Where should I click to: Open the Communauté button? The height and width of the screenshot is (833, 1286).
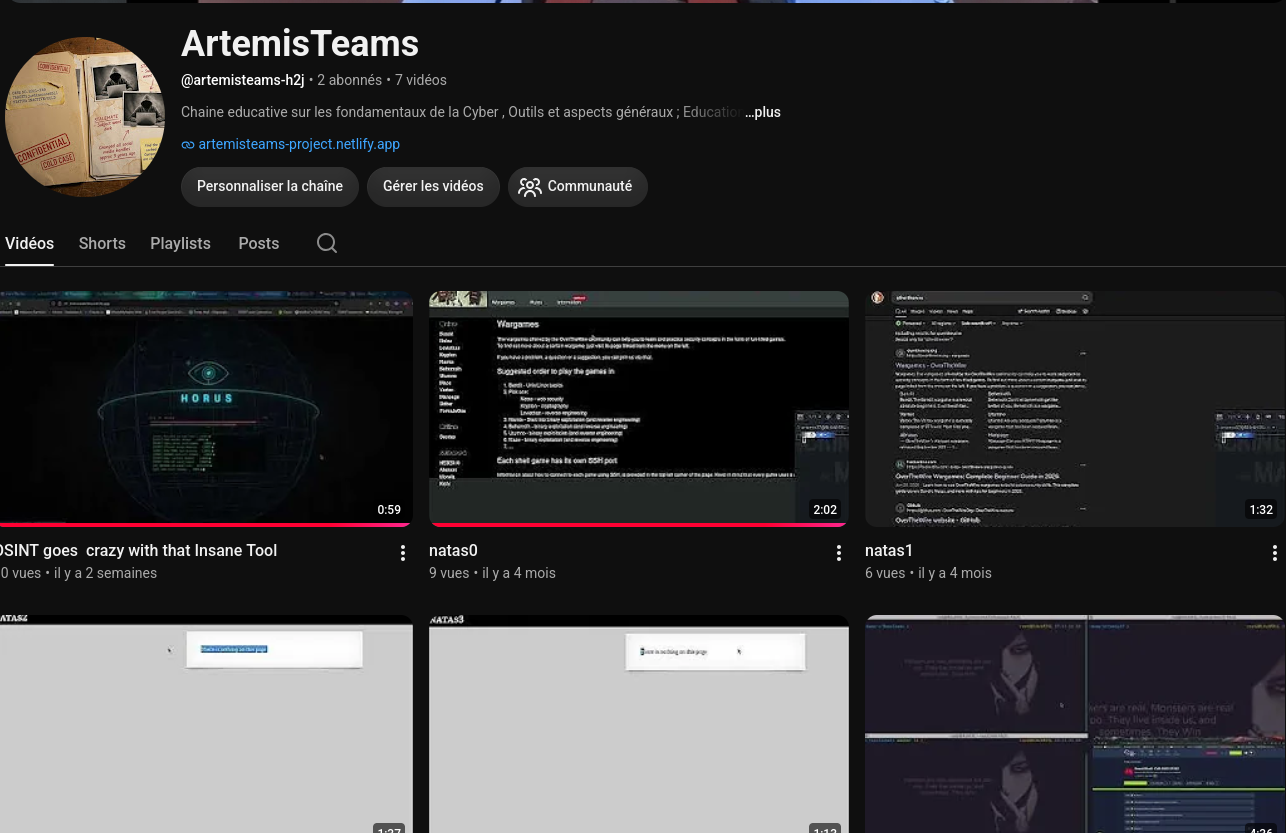[x=578, y=187]
